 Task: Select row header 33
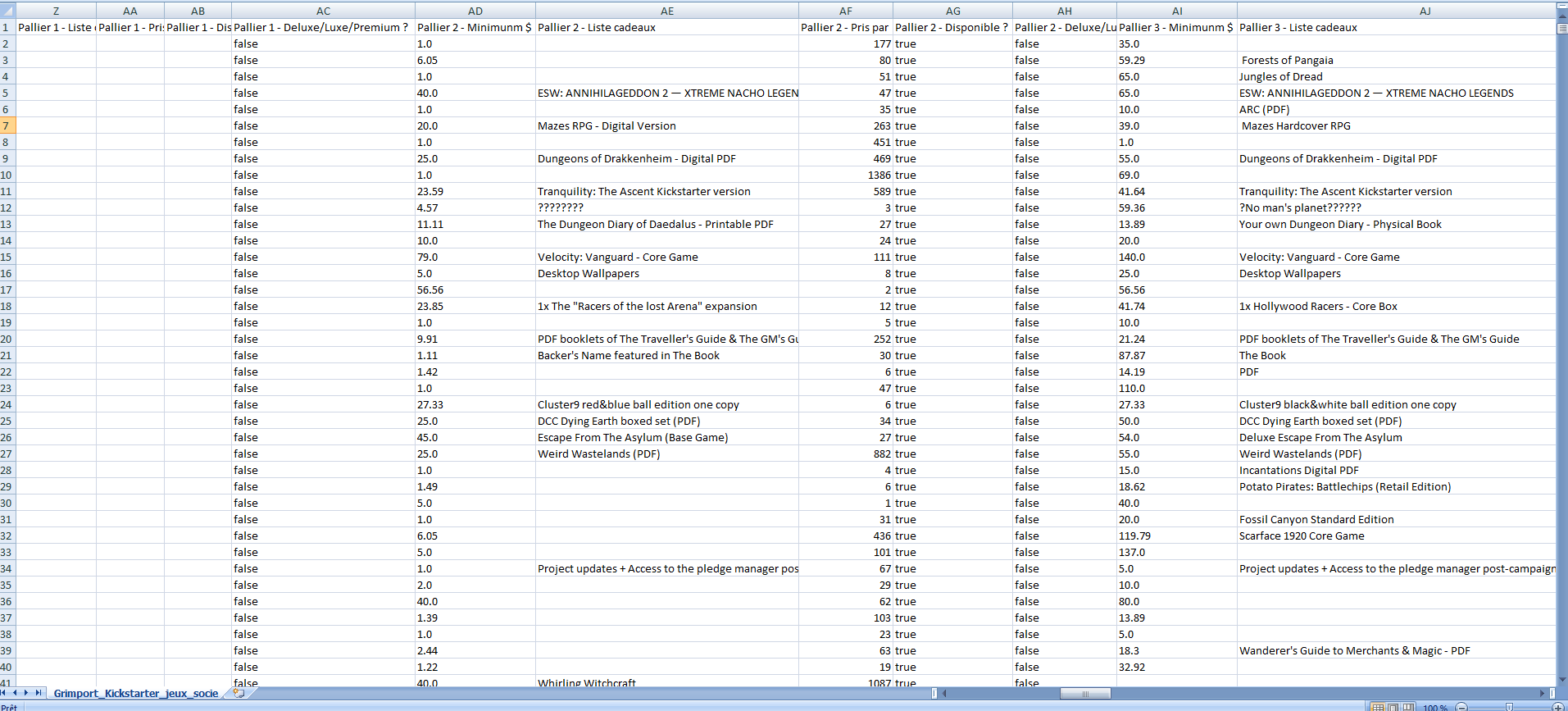tap(7, 552)
